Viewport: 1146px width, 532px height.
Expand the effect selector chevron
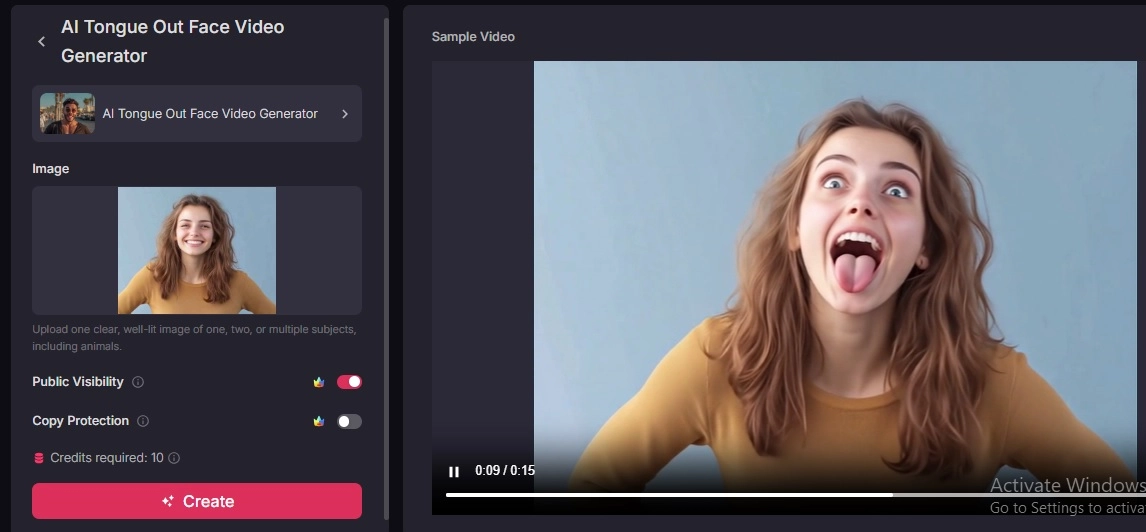pyautogui.click(x=345, y=114)
